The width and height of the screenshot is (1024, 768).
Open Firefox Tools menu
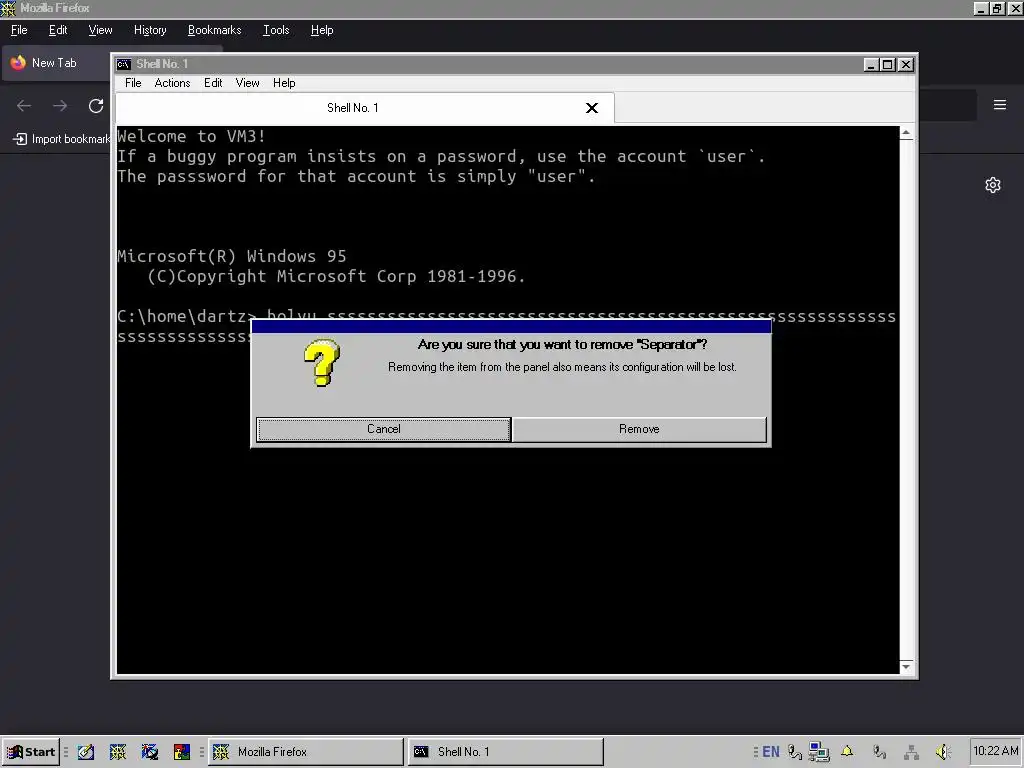pyautogui.click(x=276, y=30)
